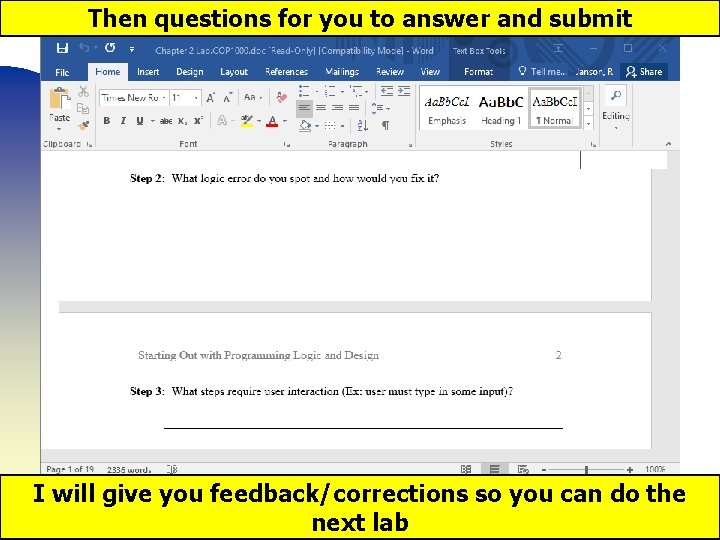Open the Text Box Tools Format tab
Screen dimensions: 720x540
coord(478,72)
